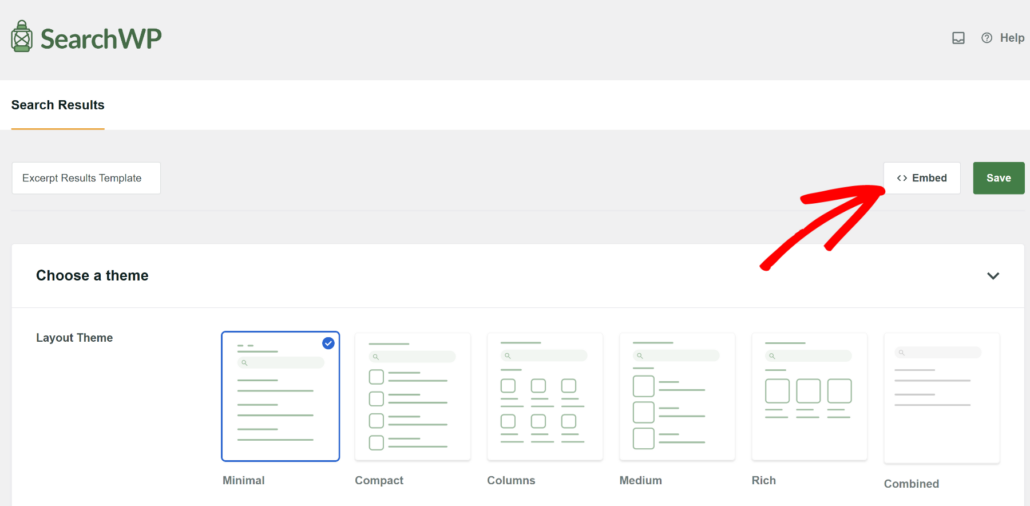Click the Combined caption text

pos(911,484)
